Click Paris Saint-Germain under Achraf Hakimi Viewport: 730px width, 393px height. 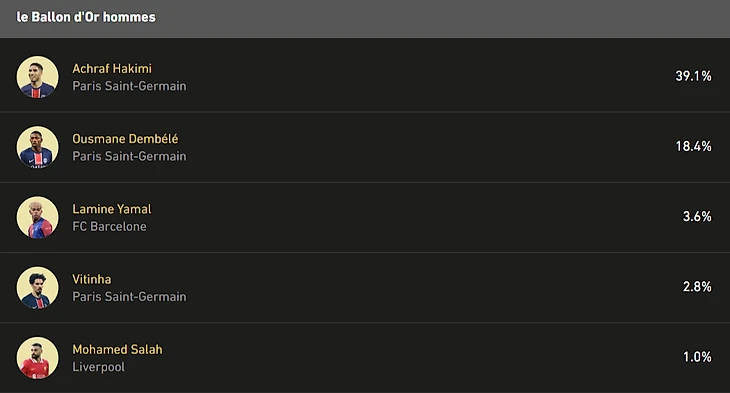tap(129, 86)
